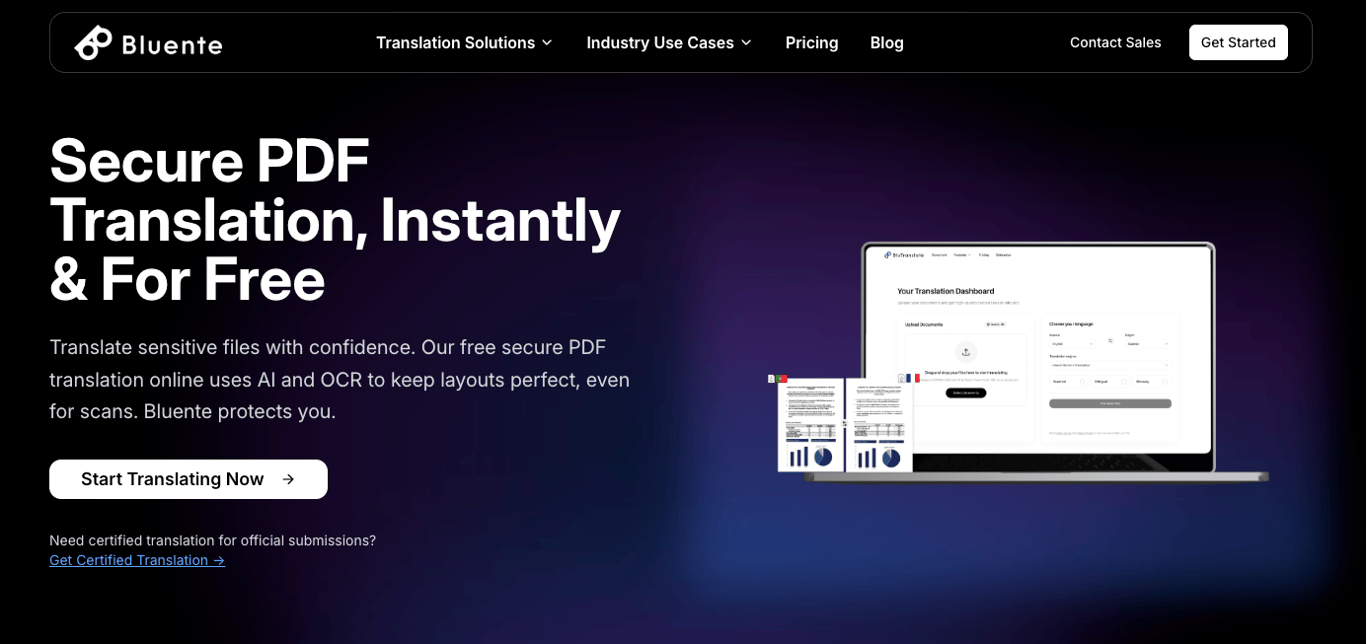Select the Bilingual option radio in preview
The width and height of the screenshot is (1366, 644).
[x=1123, y=381]
